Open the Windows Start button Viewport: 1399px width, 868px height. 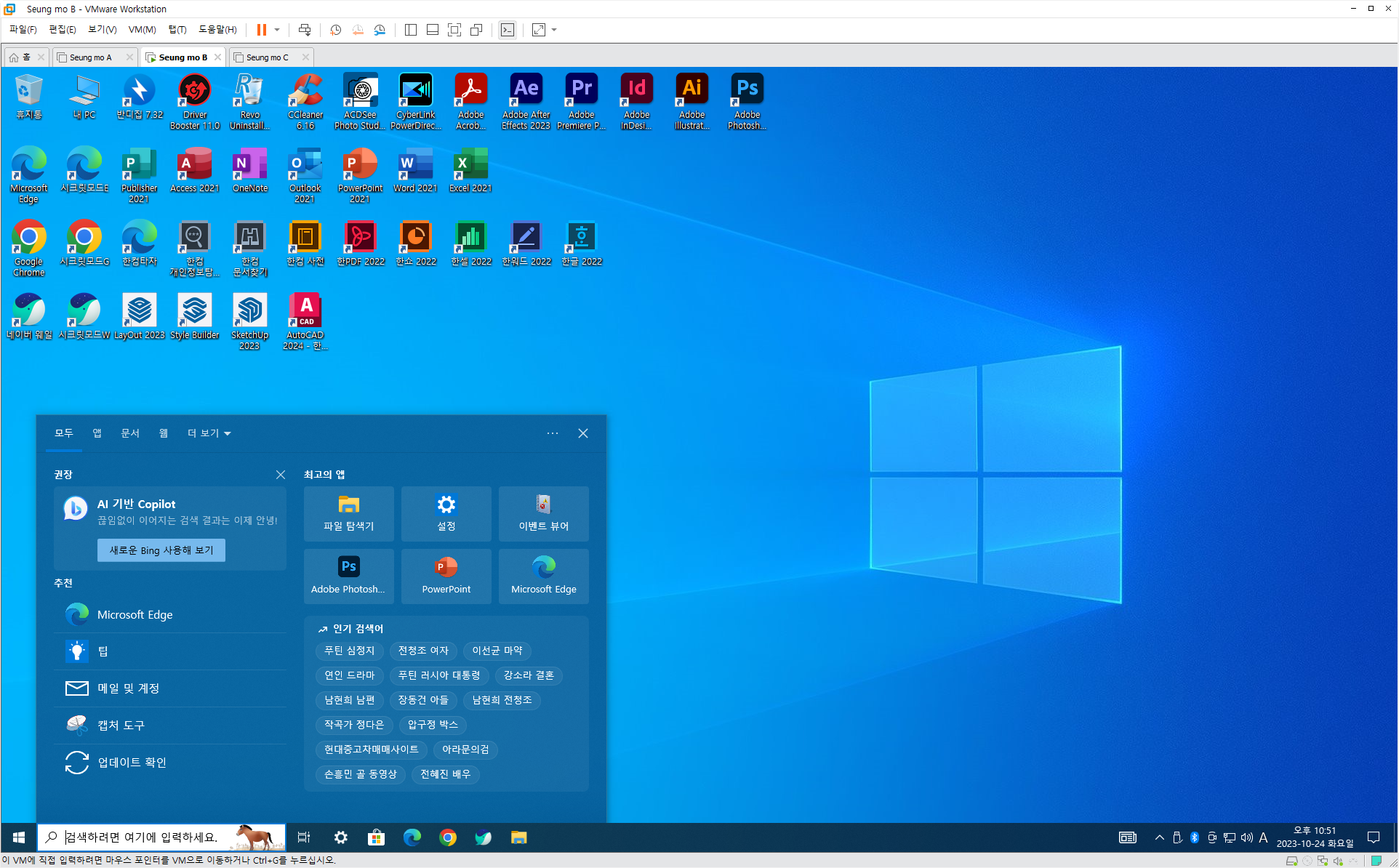19,837
